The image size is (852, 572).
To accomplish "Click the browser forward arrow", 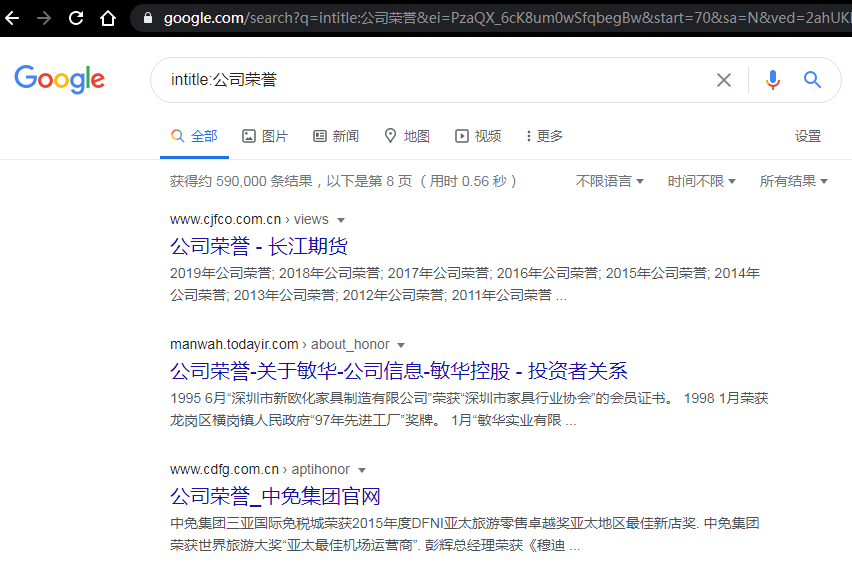I will [x=44, y=18].
